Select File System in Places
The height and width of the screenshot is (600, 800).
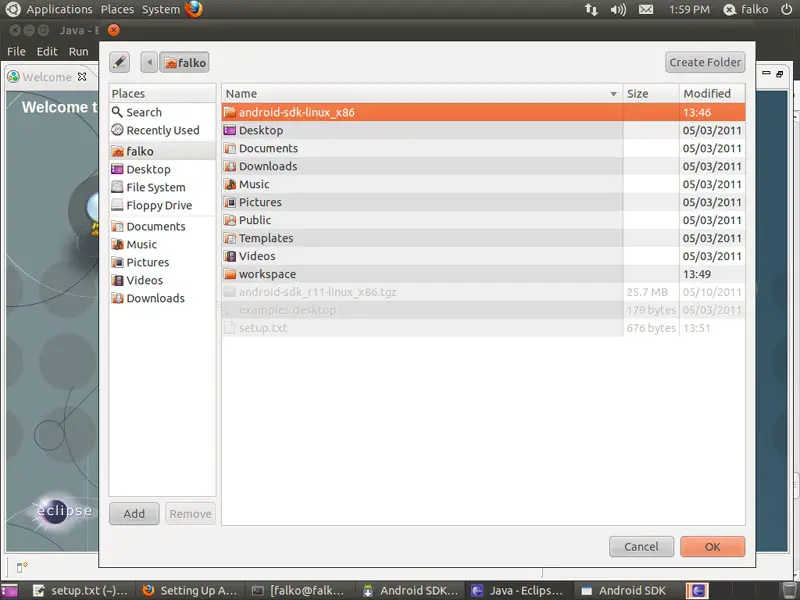coord(162,187)
